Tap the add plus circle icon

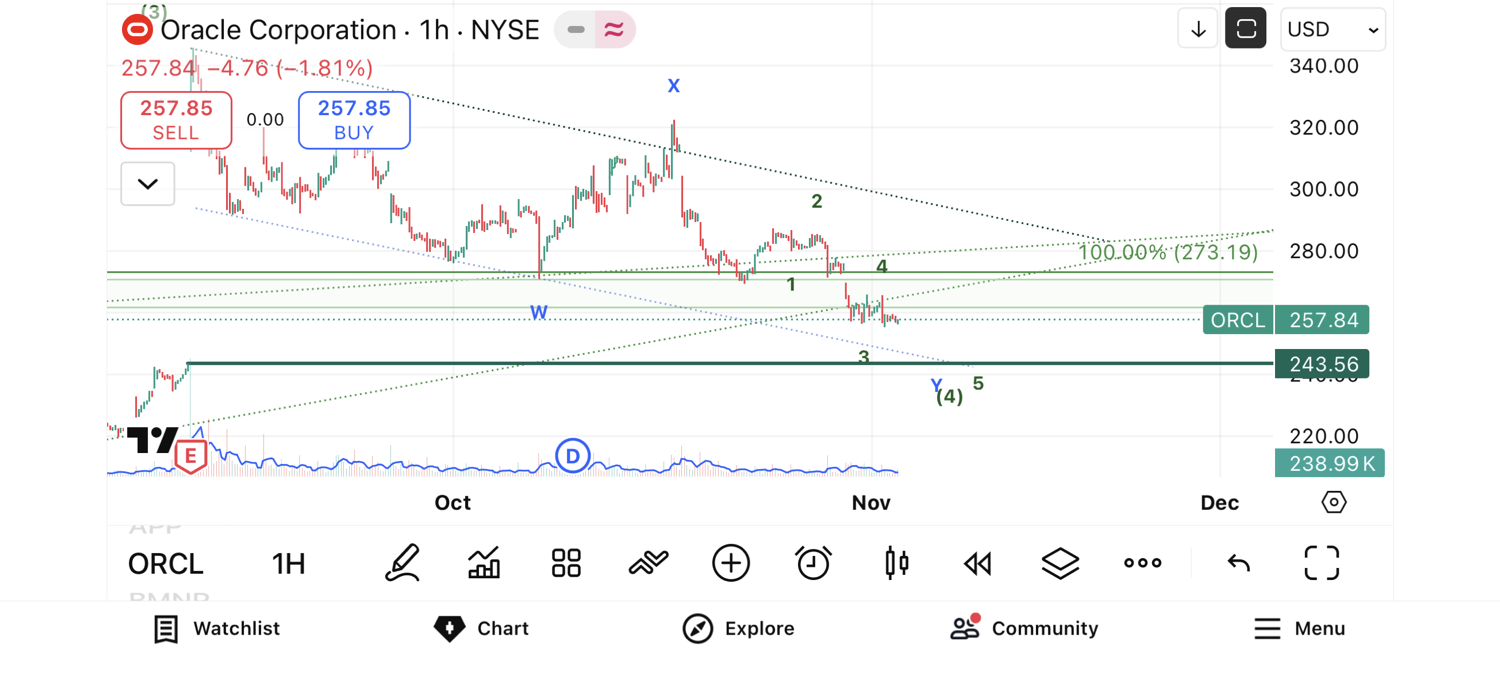tap(731, 563)
